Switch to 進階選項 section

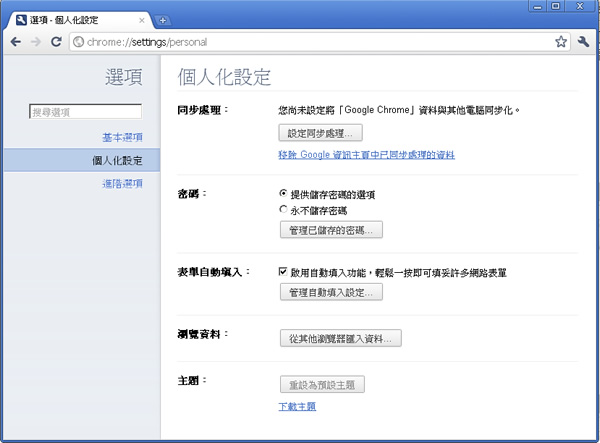(122, 183)
